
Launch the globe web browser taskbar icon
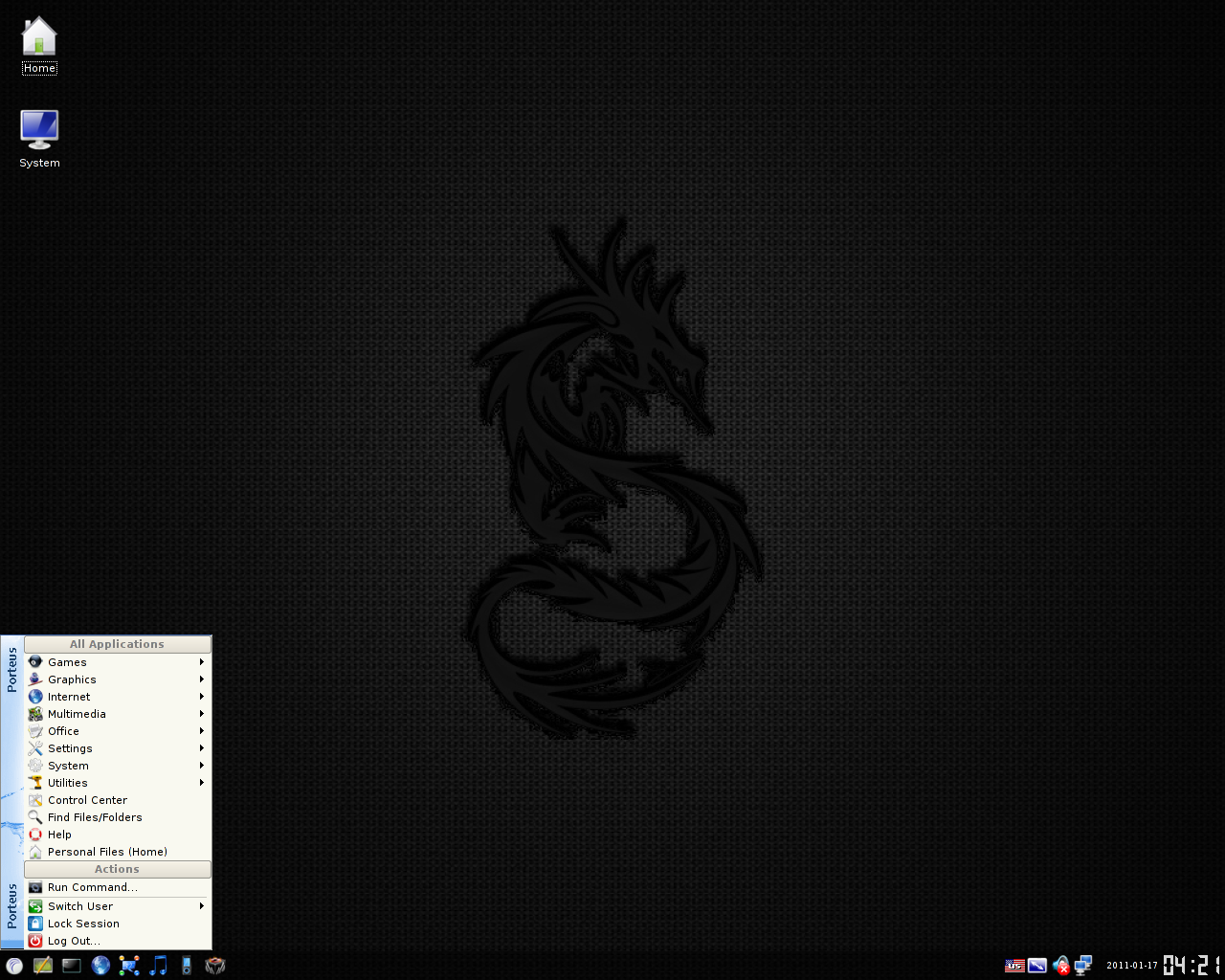100,966
